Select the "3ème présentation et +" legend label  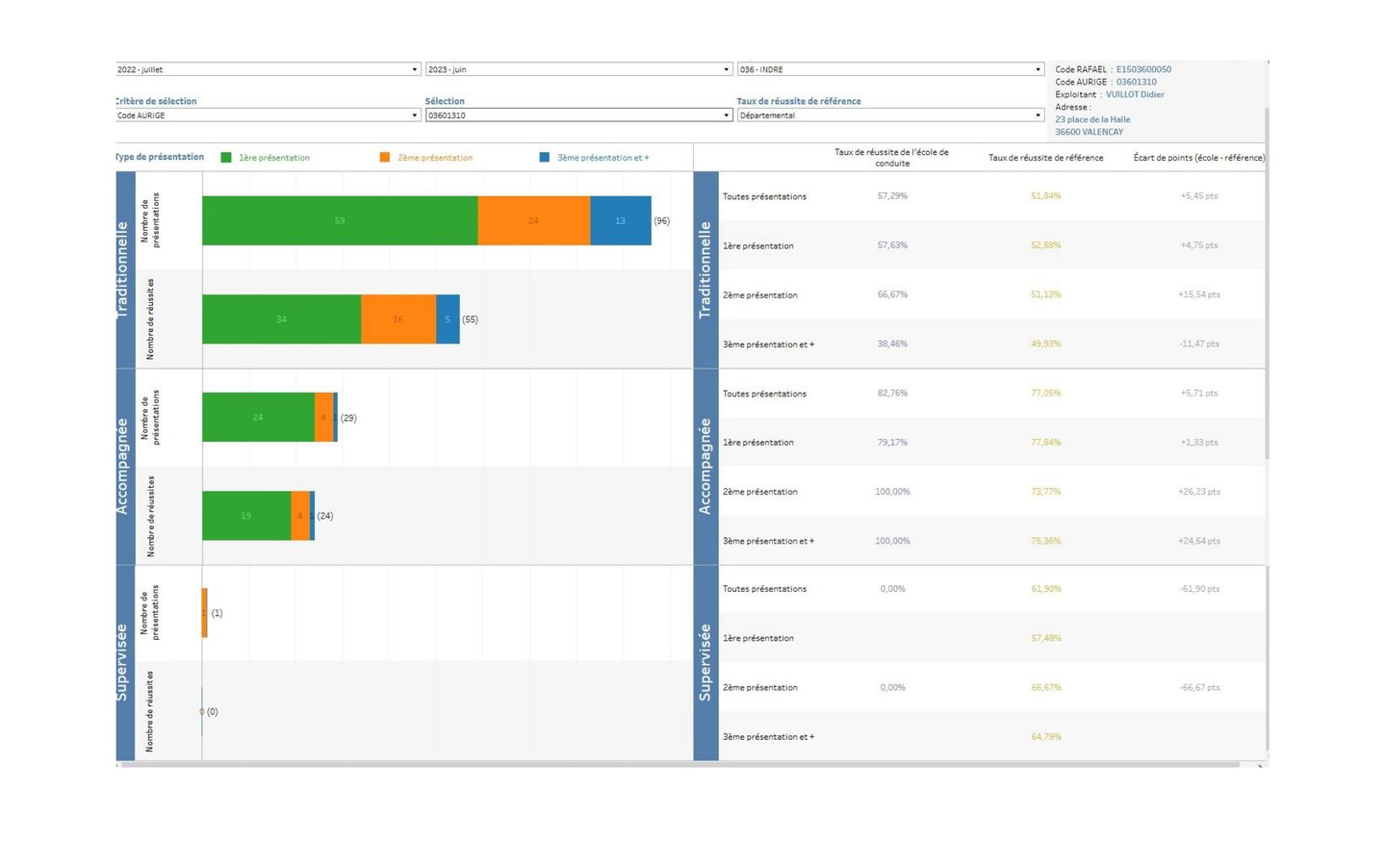(x=603, y=158)
